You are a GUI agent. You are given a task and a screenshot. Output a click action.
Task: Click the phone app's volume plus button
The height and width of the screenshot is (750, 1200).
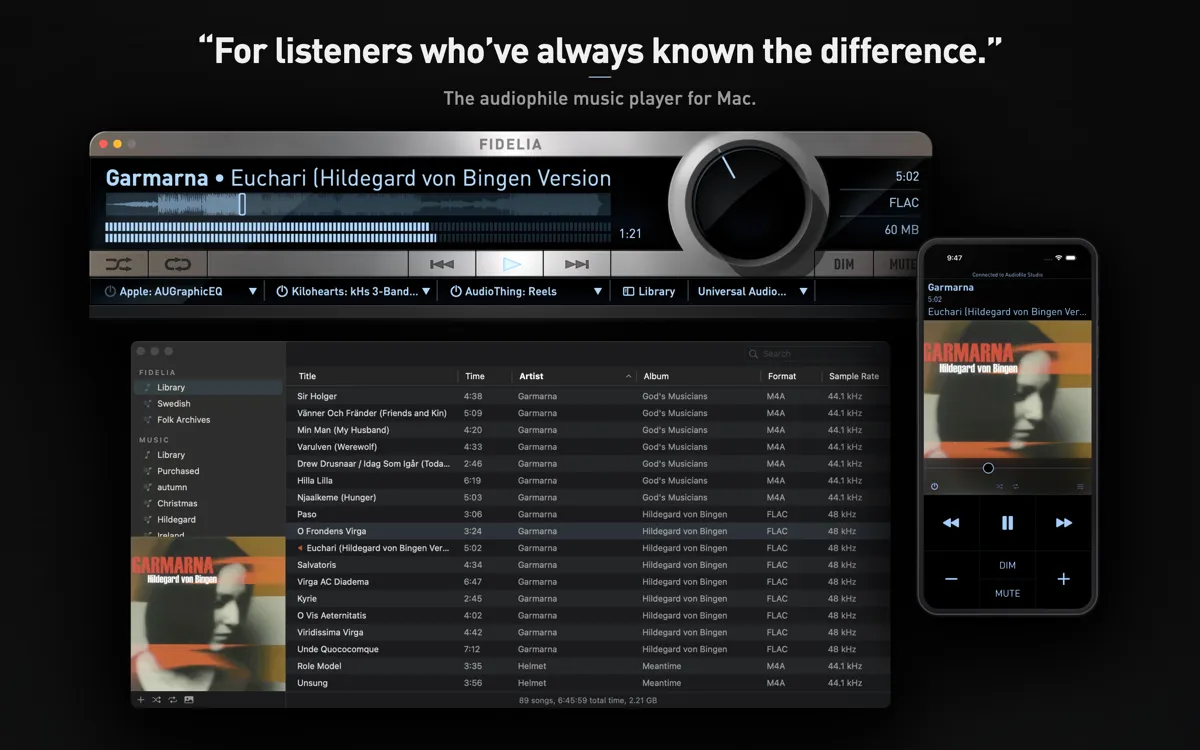coord(1064,579)
